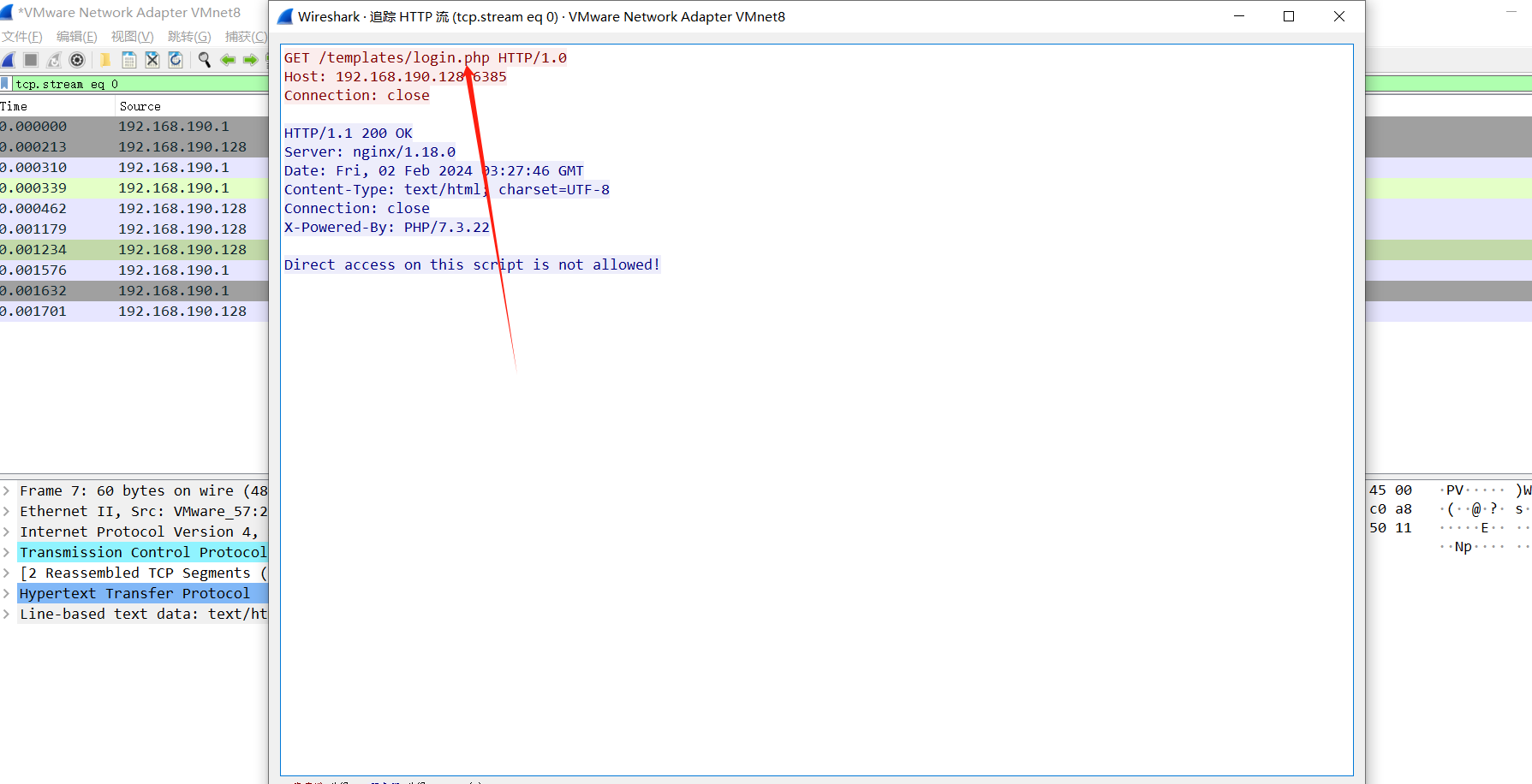Expand the Frame 7 details node
Image resolution: width=1532 pixels, height=784 pixels.
click(x=7, y=490)
